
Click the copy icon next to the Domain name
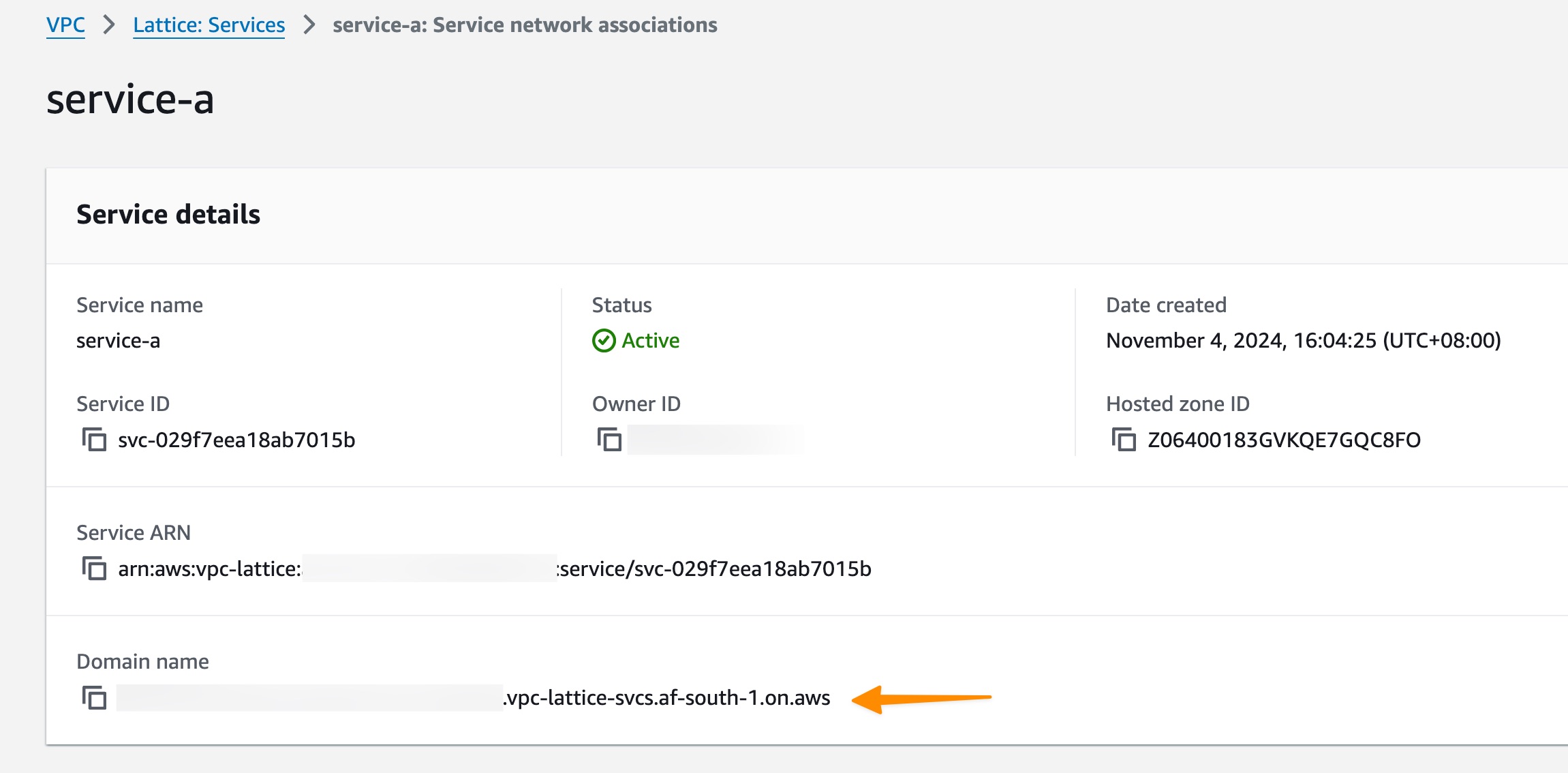(95, 698)
